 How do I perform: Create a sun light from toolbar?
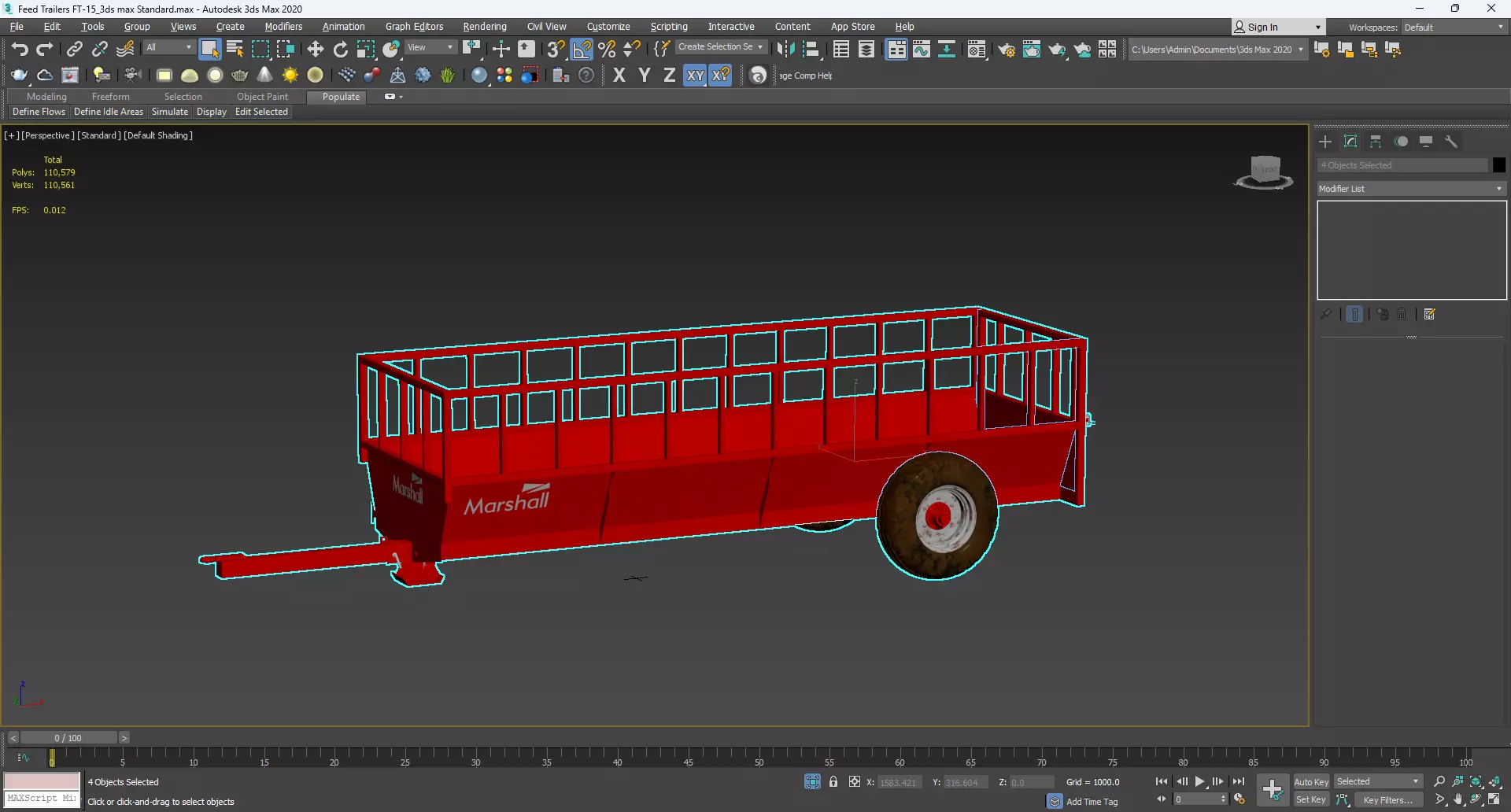(290, 76)
